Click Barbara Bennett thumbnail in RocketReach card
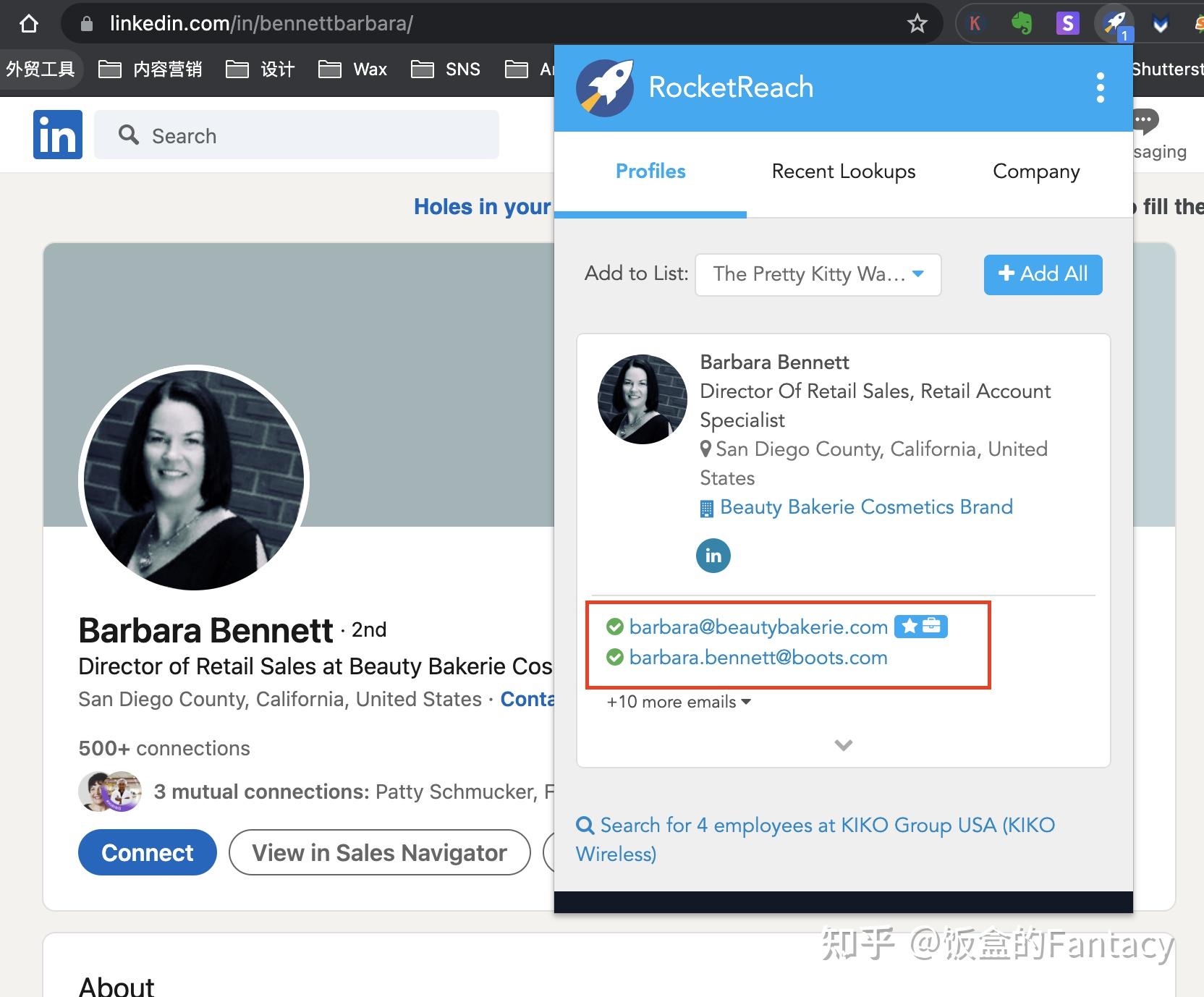 643,399
